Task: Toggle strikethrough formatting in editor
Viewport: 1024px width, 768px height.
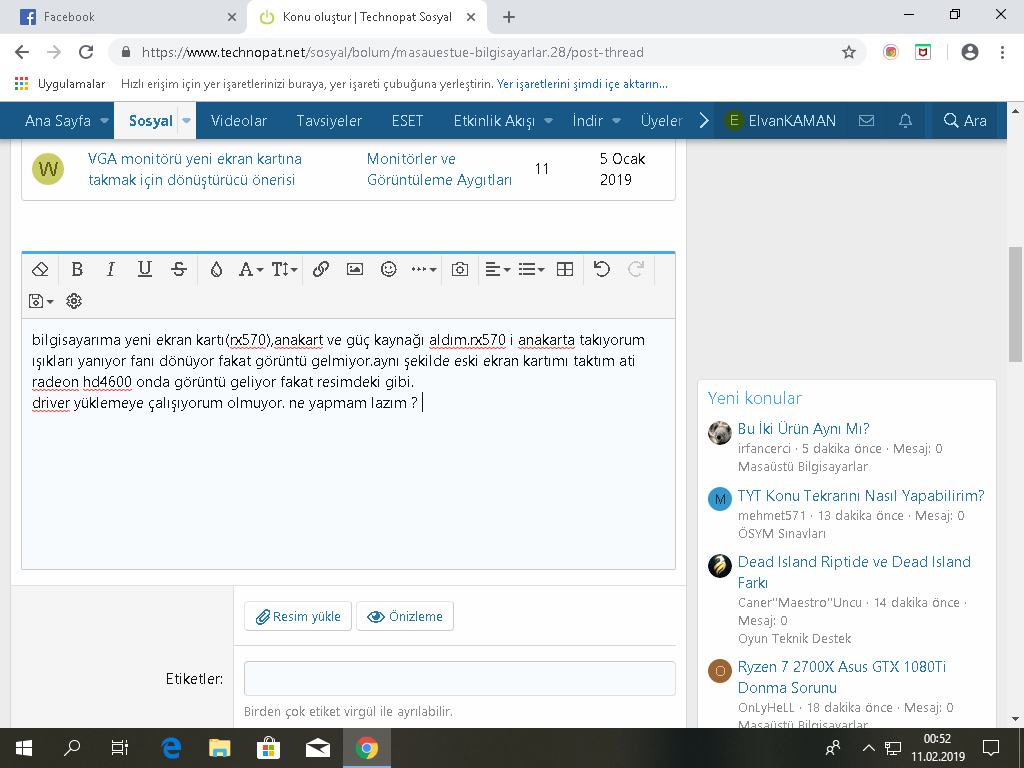Action: pos(179,269)
